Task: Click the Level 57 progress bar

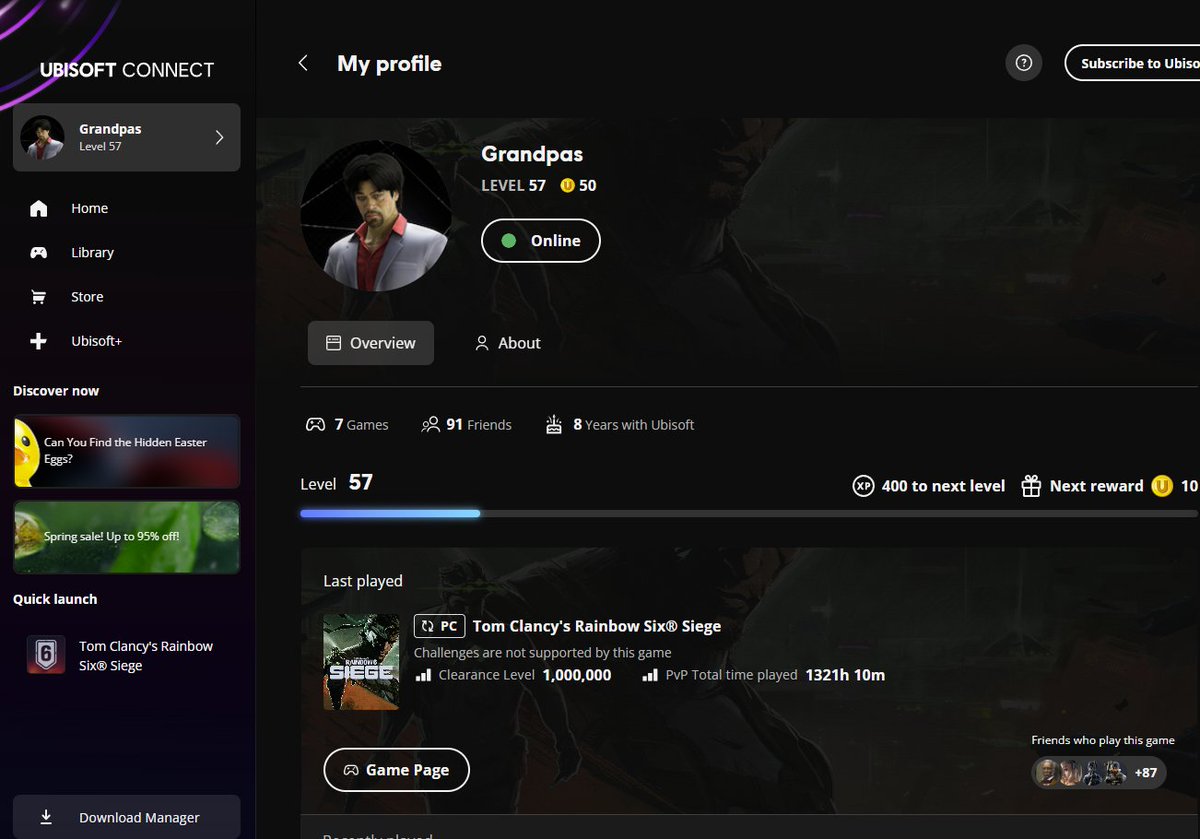Action: [748, 513]
